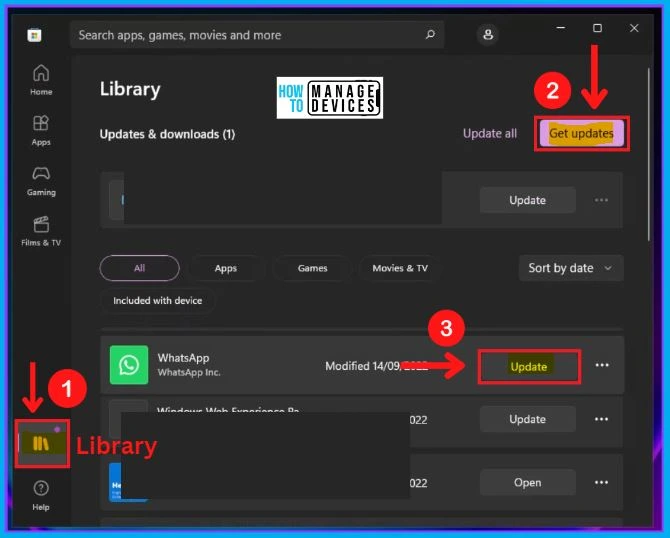Select the Apps filter tab
The width and height of the screenshot is (670, 538).
pos(226,268)
